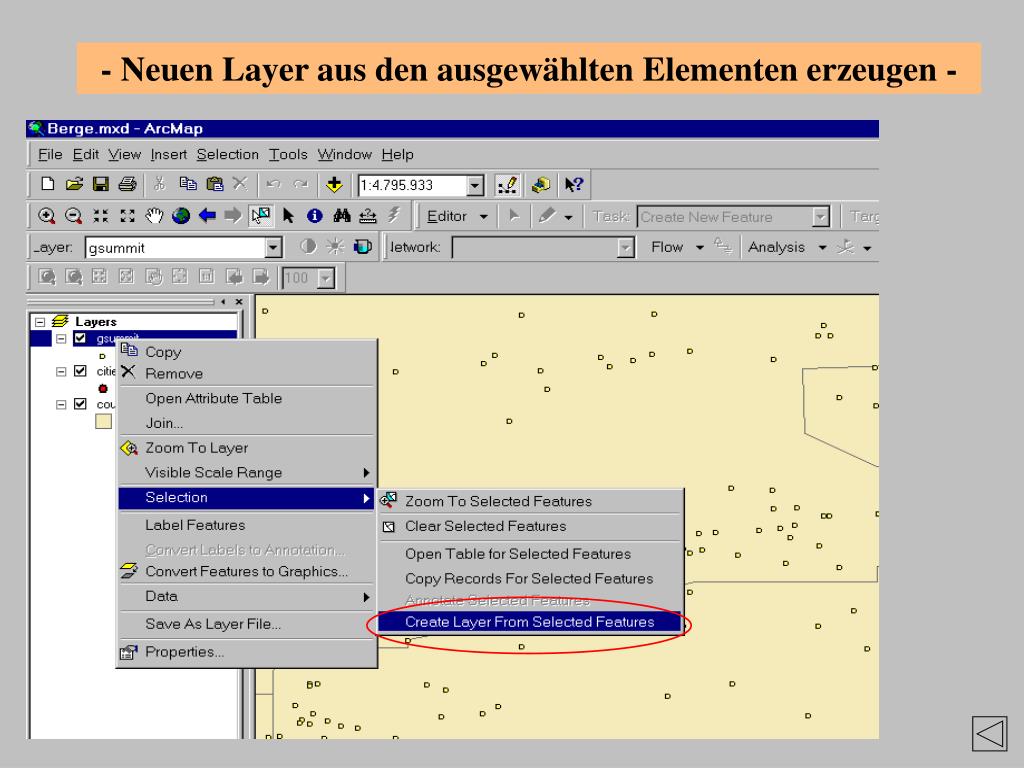Choose Join from context menu
The height and width of the screenshot is (768, 1024).
(x=246, y=423)
